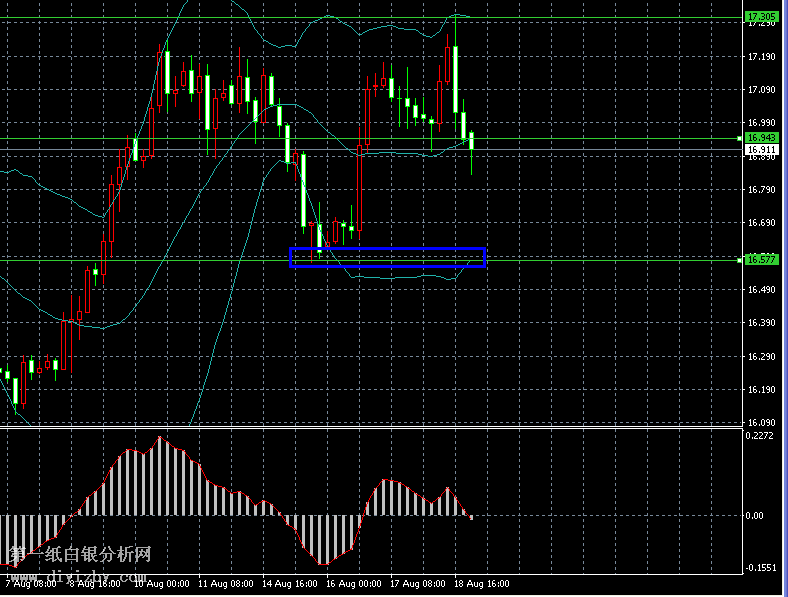Click the 11 Aug 08:00 time label

(x=226, y=583)
